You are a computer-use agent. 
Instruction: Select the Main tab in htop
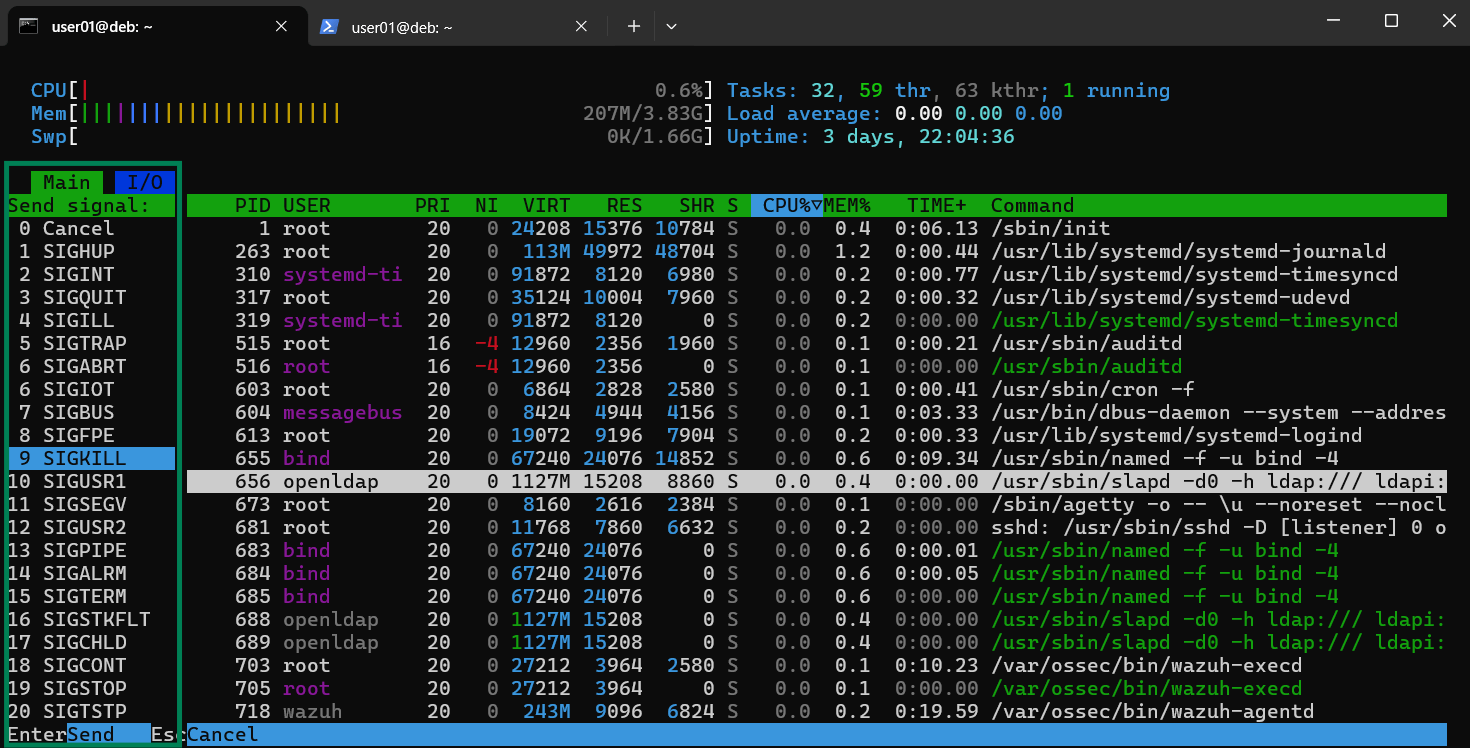(x=66, y=182)
